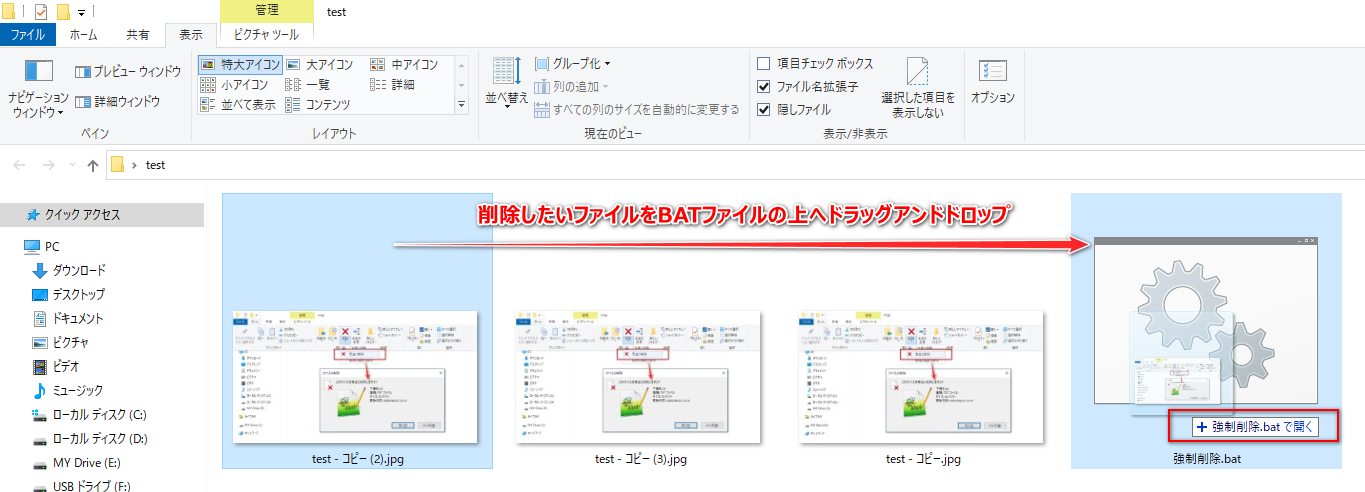Switch to the ホーム ribbon tab

click(84, 34)
